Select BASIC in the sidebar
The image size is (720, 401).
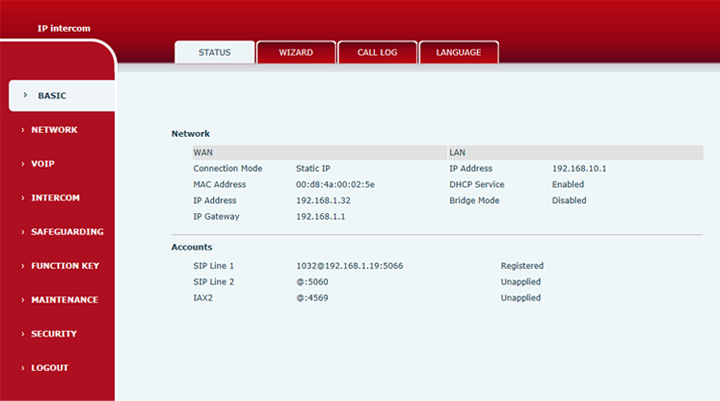coord(52,96)
